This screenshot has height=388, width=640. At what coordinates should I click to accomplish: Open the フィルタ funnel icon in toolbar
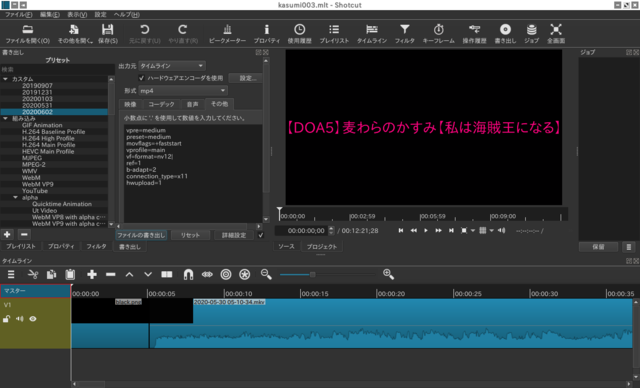tap(404, 33)
